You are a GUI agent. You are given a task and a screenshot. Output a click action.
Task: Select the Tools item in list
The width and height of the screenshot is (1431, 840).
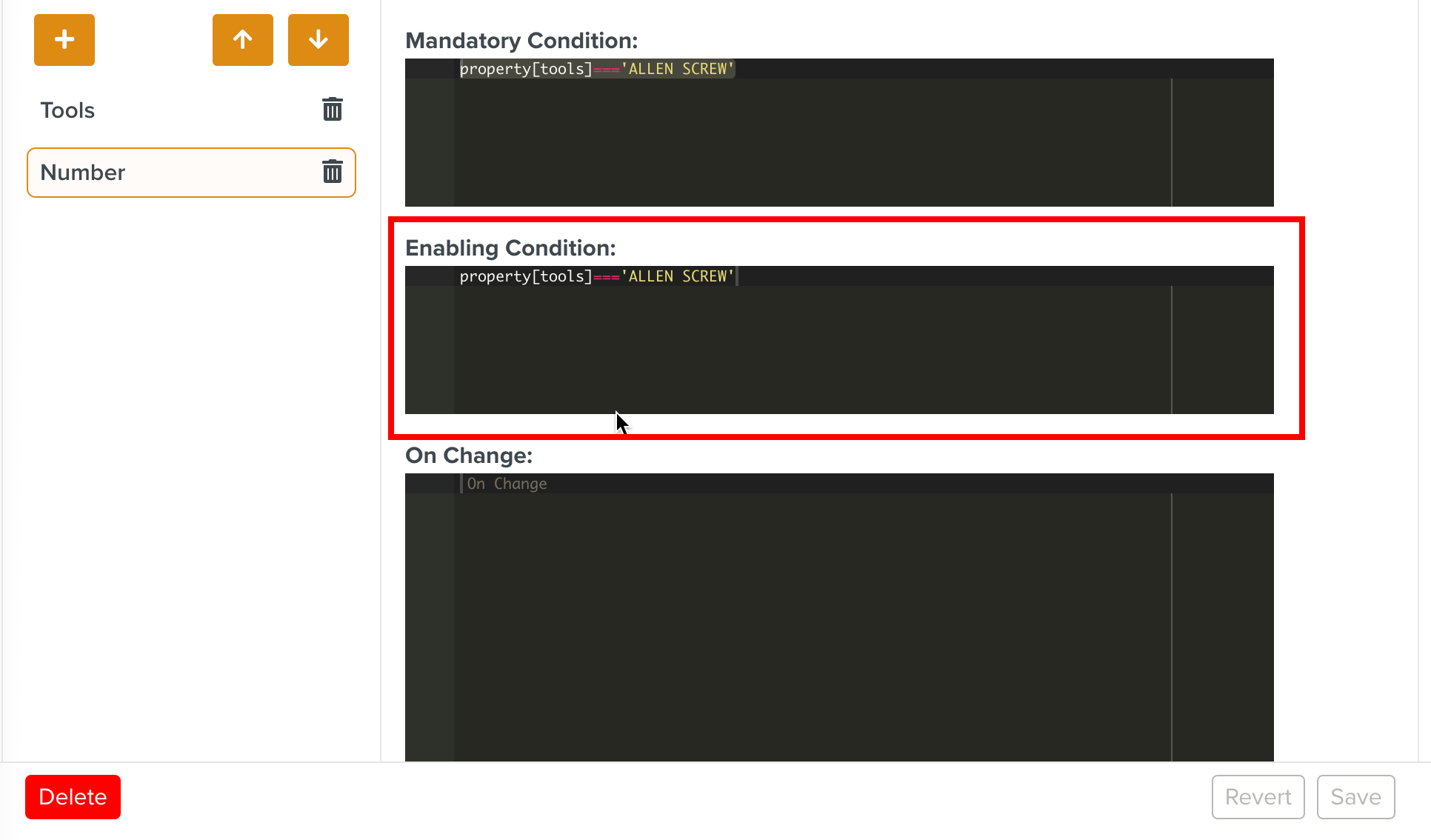(x=68, y=110)
